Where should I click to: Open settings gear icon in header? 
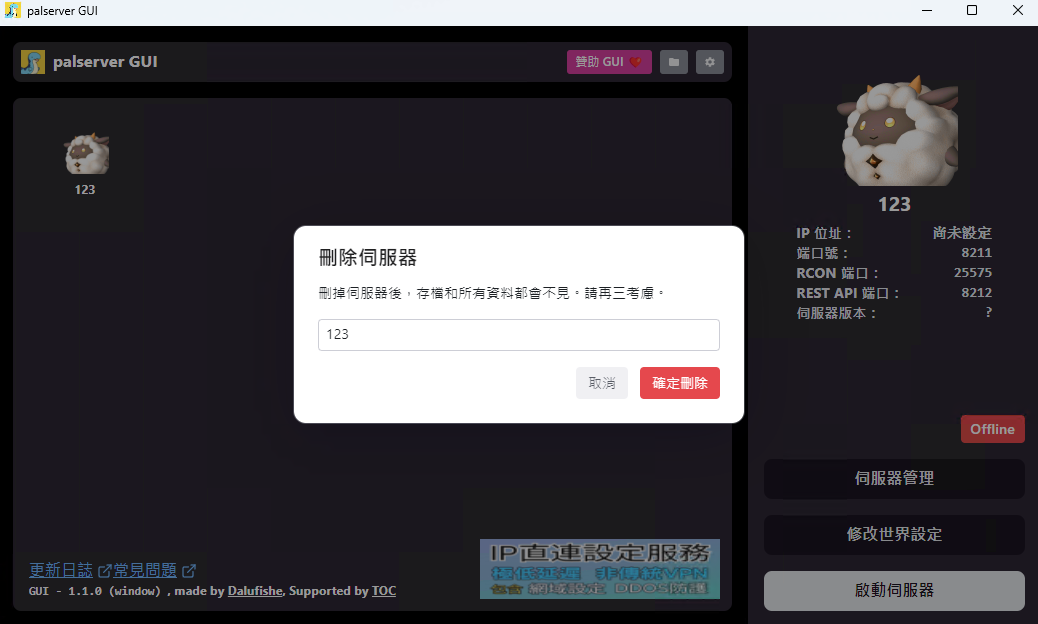click(x=710, y=62)
